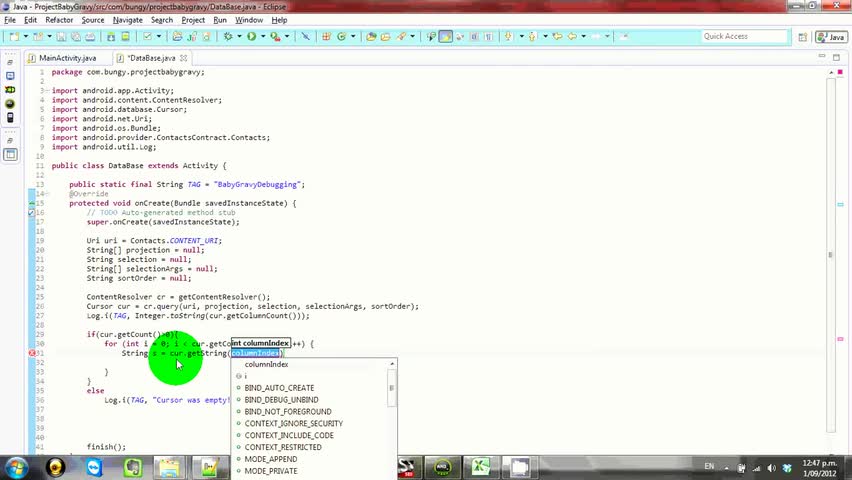Click the Quick Access search field
Screen dimensions: 852x480
point(744,36)
